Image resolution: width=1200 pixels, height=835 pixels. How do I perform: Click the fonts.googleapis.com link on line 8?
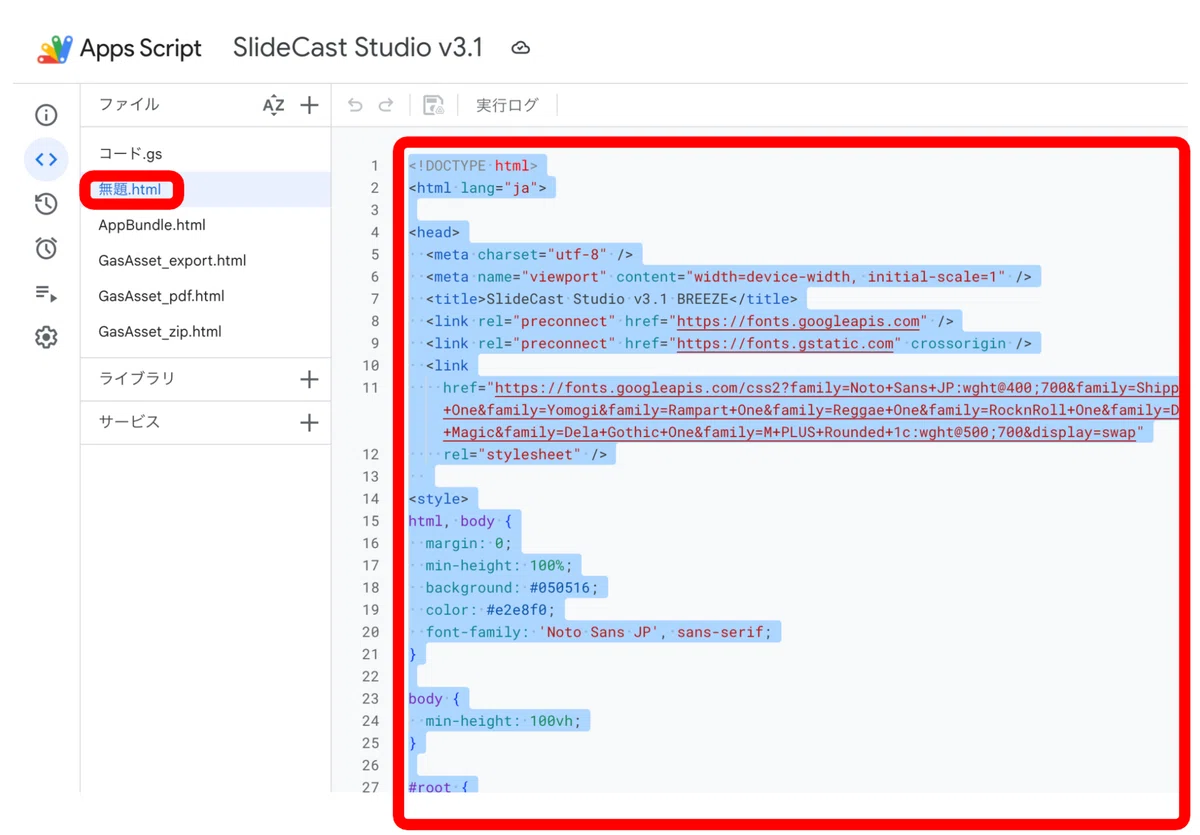798,321
